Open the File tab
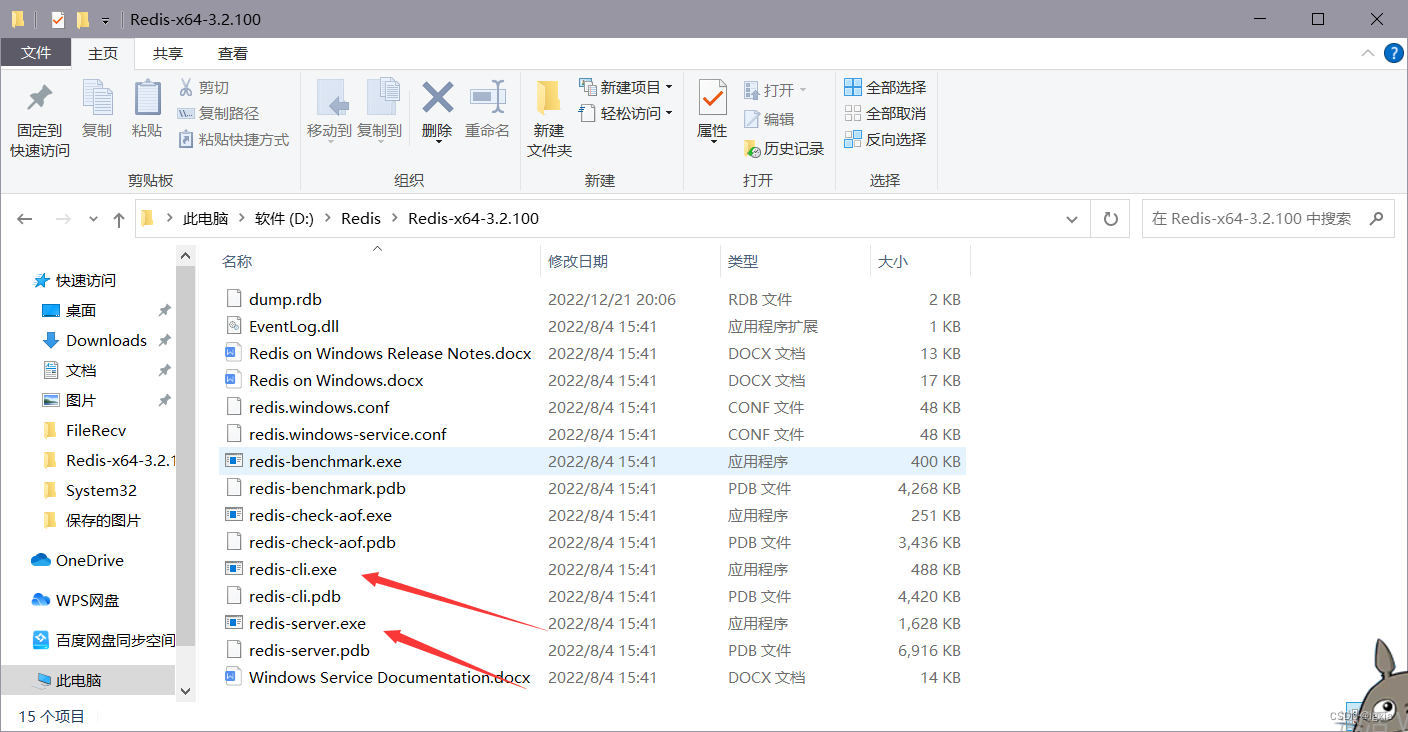The image size is (1408, 732). pyautogui.click(x=36, y=53)
